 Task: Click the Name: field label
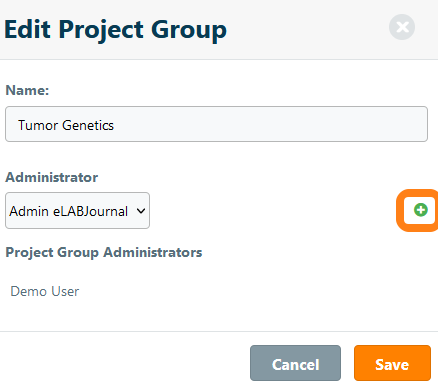[x=27, y=90]
